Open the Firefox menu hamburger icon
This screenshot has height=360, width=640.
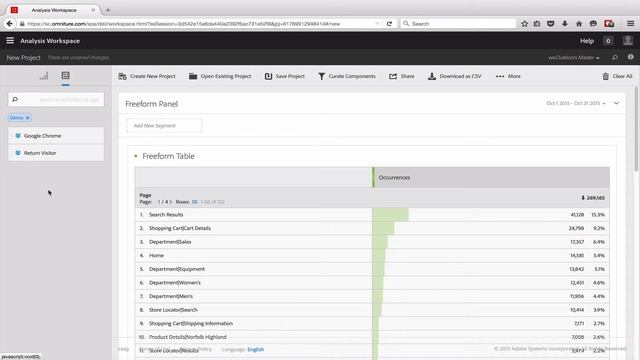coord(631,24)
